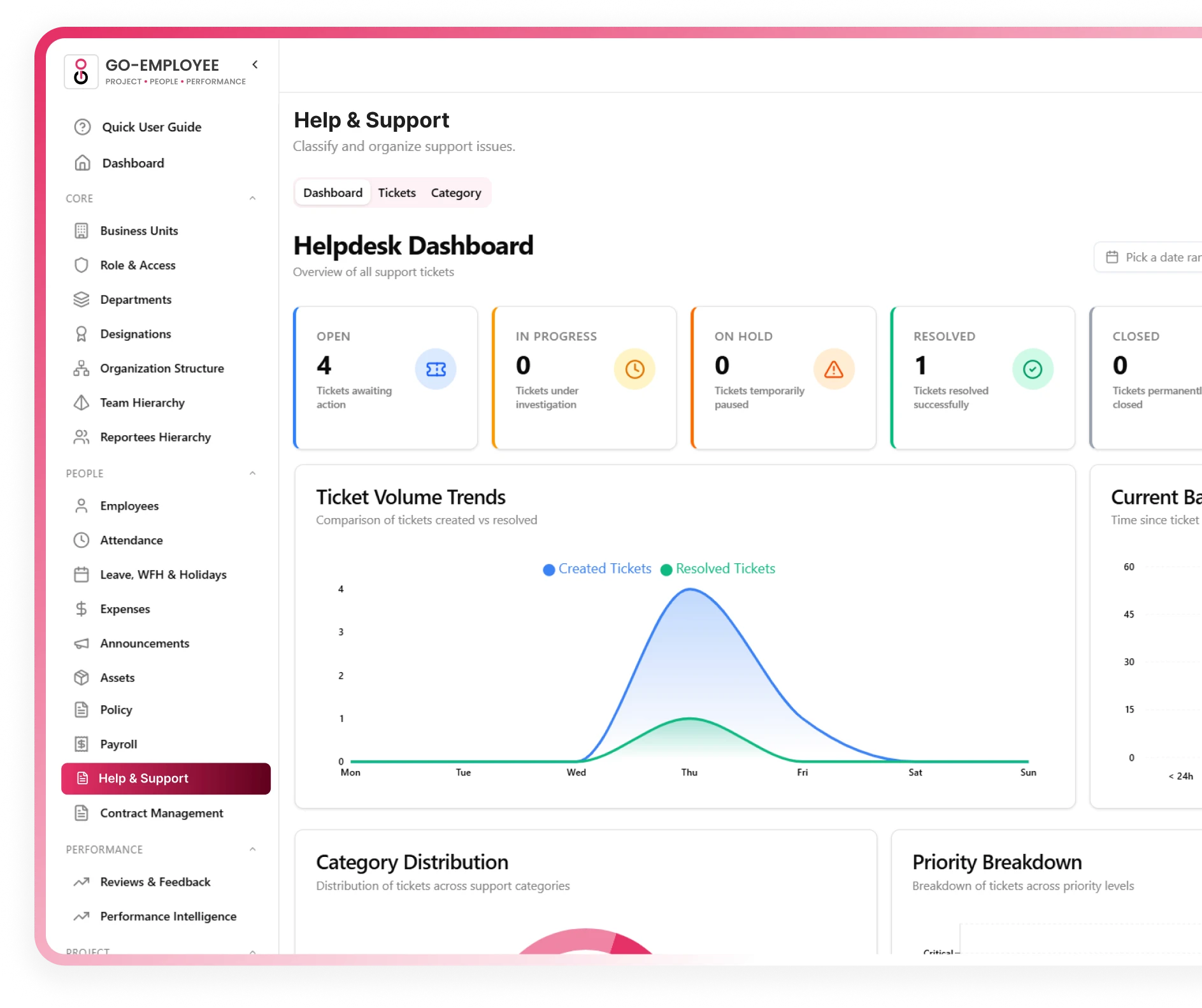This screenshot has height=1008, width=1202.
Task: Click the Resolved tickets card
Action: [x=982, y=378]
